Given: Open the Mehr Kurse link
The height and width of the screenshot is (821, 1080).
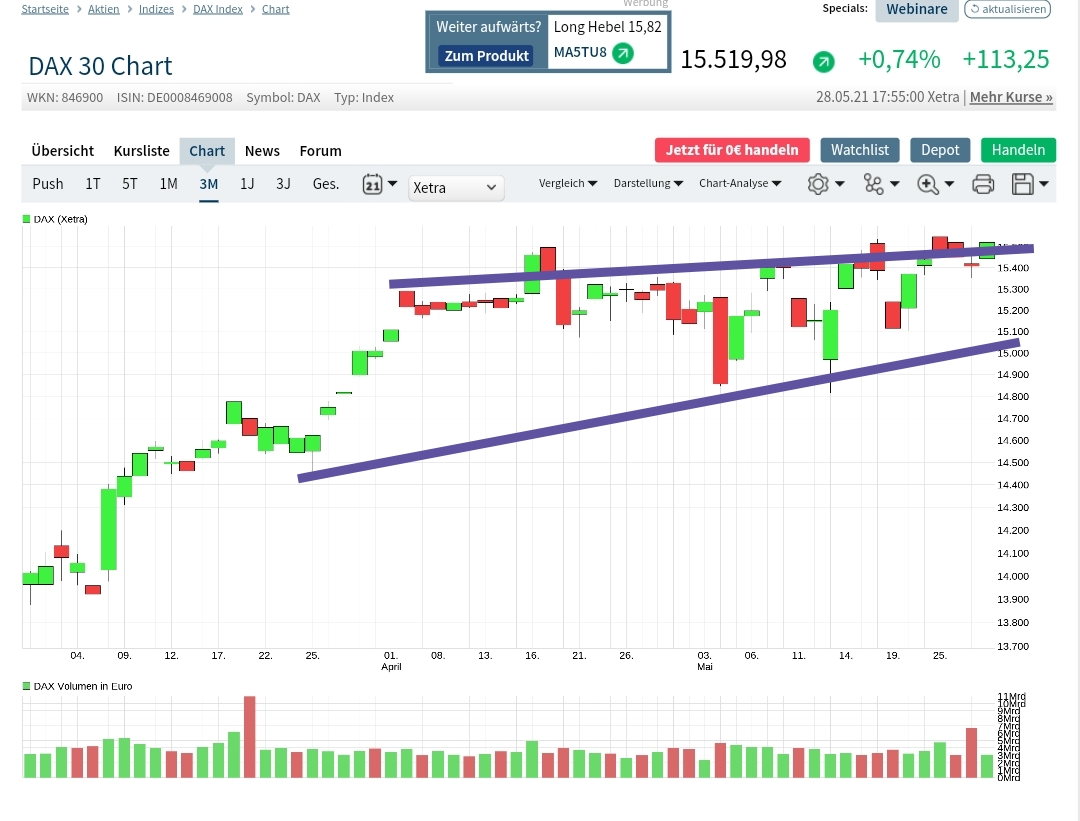Looking at the screenshot, I should coord(1010,97).
